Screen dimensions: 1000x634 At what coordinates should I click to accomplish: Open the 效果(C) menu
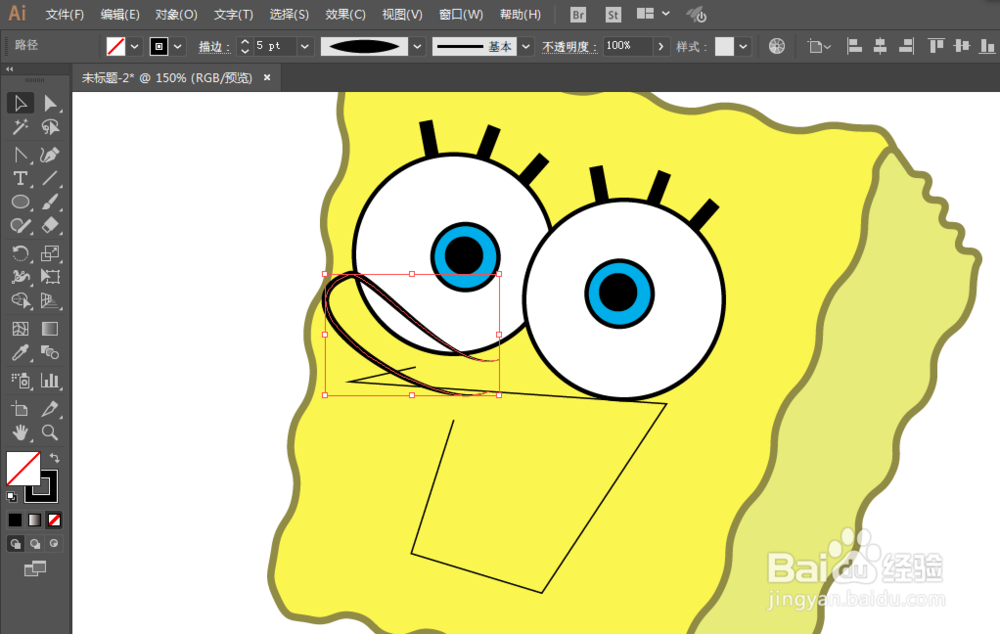pyautogui.click(x=345, y=14)
